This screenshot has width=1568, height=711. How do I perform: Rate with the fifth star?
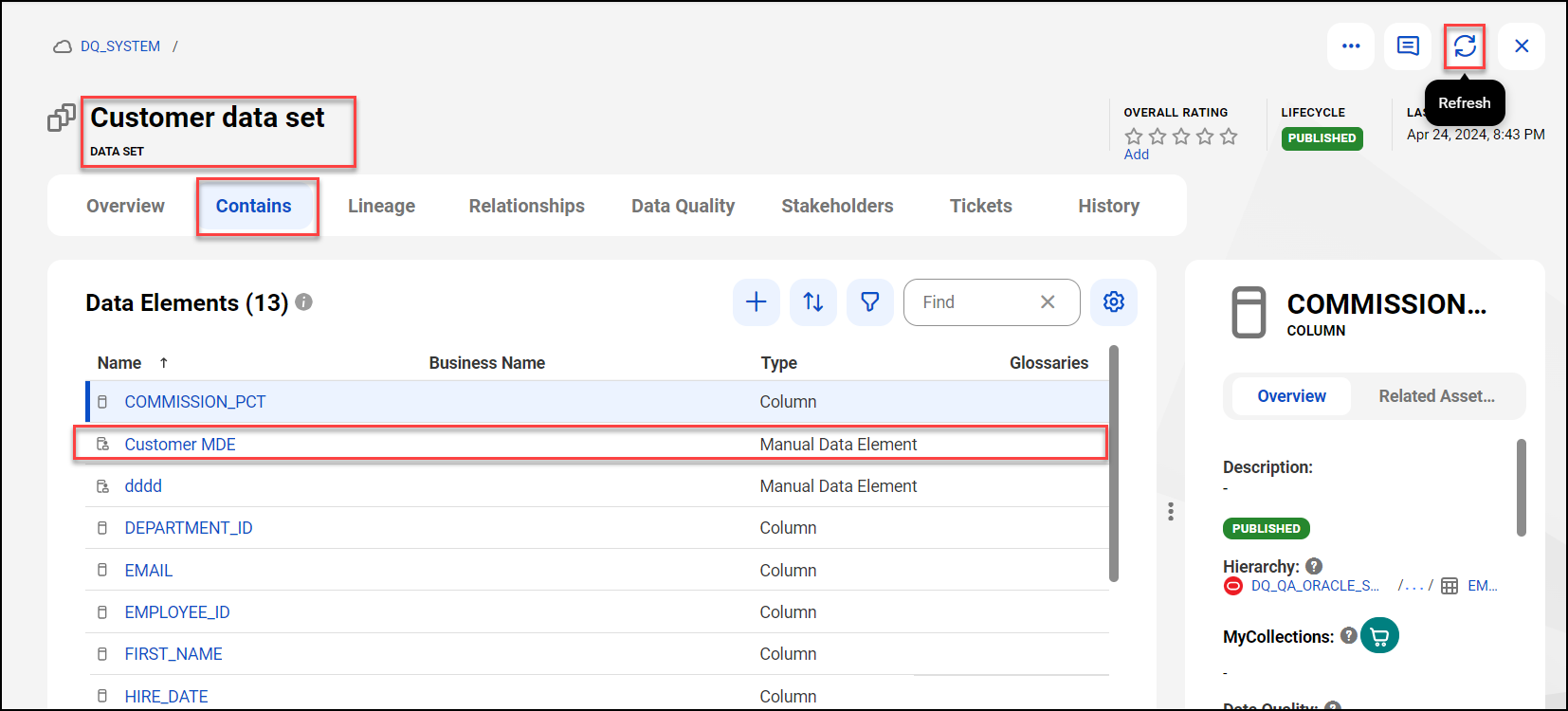pyautogui.click(x=1229, y=137)
